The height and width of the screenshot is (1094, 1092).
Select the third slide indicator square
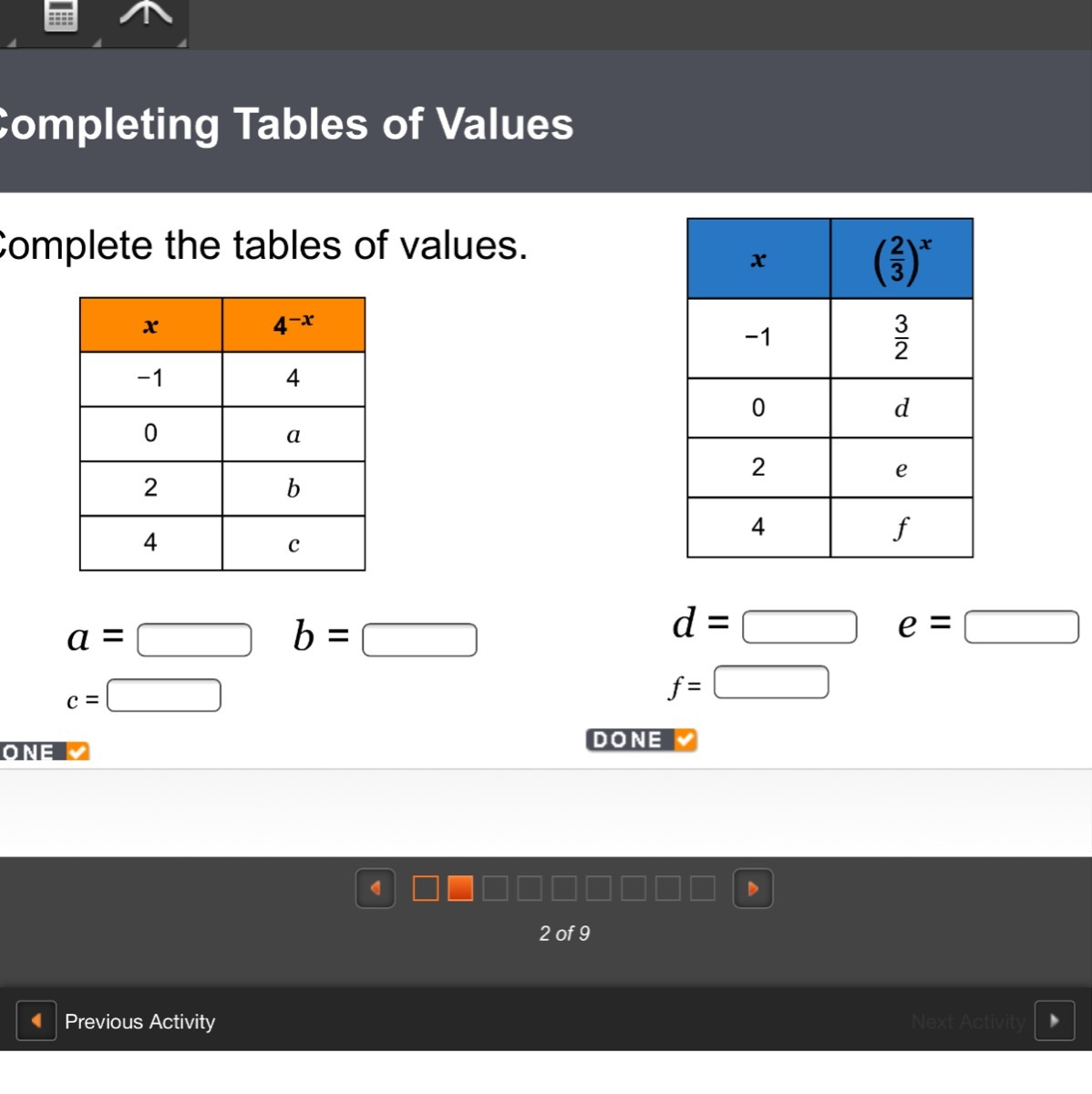tap(495, 889)
